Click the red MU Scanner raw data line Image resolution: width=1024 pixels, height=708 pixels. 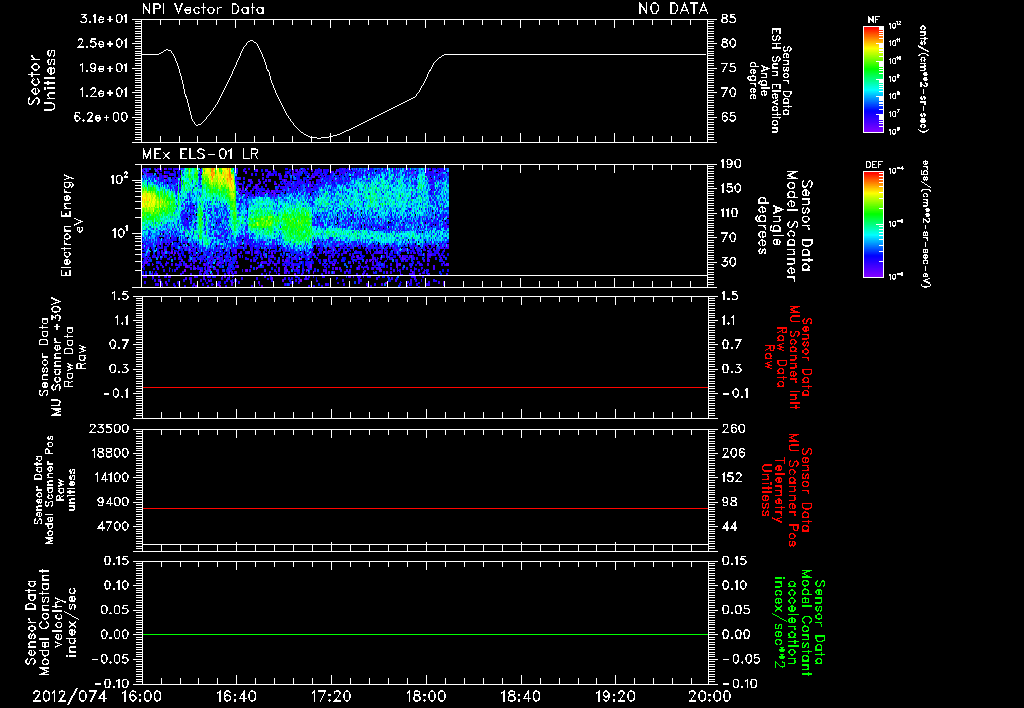(x=424, y=387)
